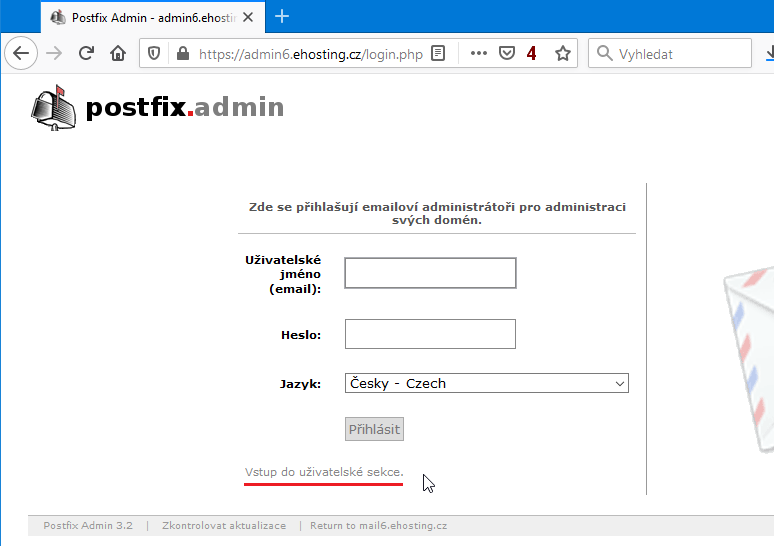Focus the Uživatelské jméno email field
Screen dimensions: 774x546
coord(430,273)
